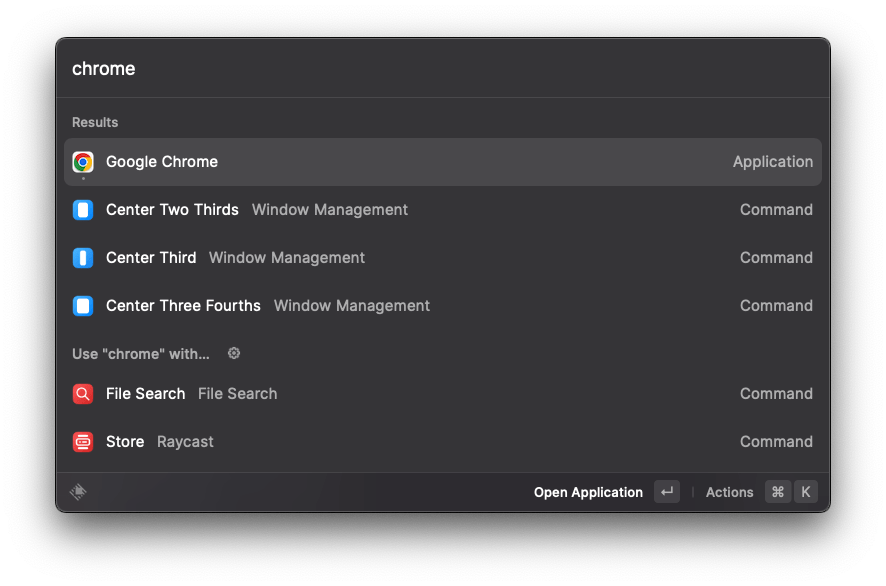Select Center Two Thirds command text
Screen dimensions: 886x586
[172, 210]
